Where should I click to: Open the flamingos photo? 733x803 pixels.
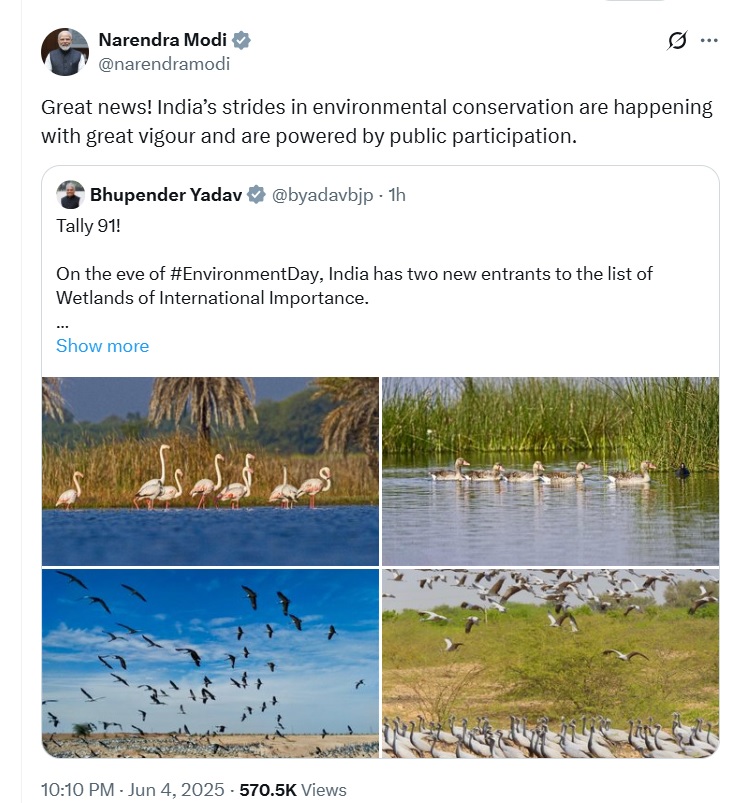tap(210, 471)
